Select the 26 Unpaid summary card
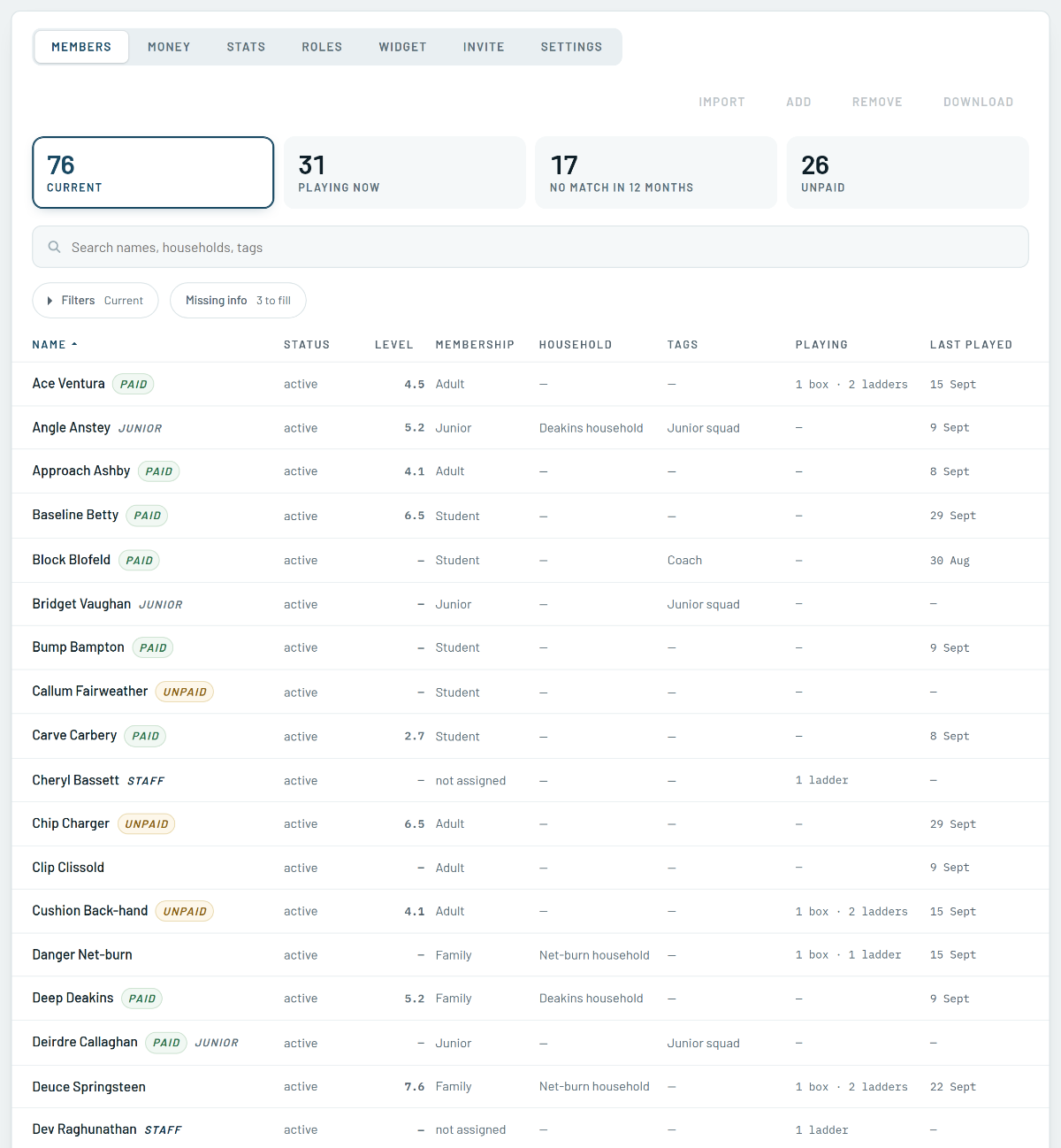This screenshot has height=1148, width=1061. pos(908,172)
